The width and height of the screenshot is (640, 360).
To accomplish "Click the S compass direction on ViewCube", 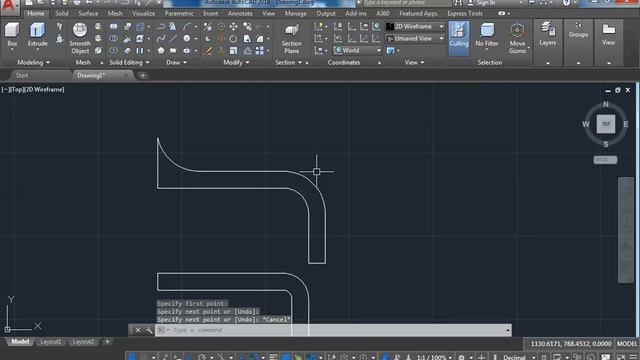I will click(x=606, y=144).
